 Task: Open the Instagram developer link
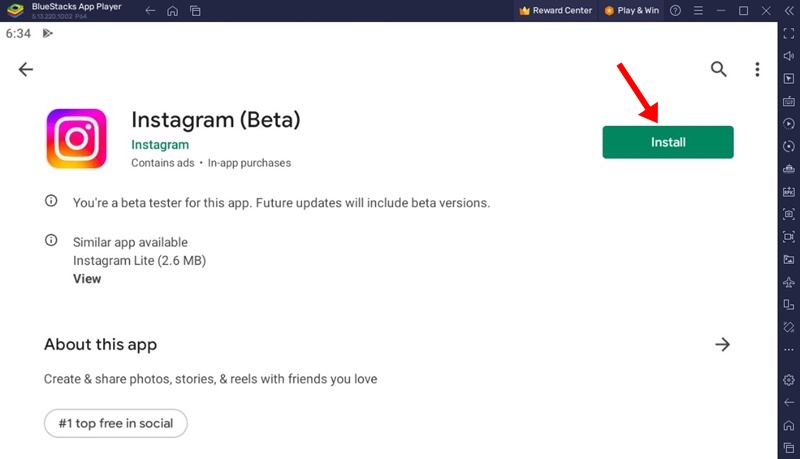(160, 145)
